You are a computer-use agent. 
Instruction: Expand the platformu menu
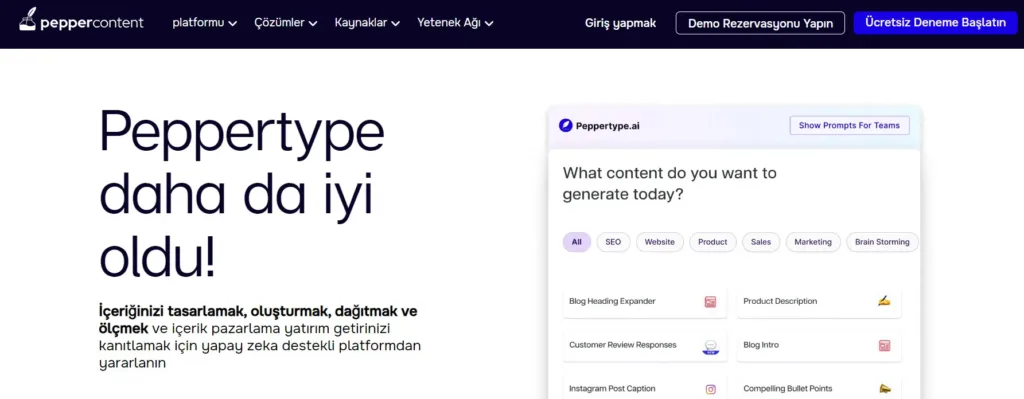pyautogui.click(x=204, y=23)
